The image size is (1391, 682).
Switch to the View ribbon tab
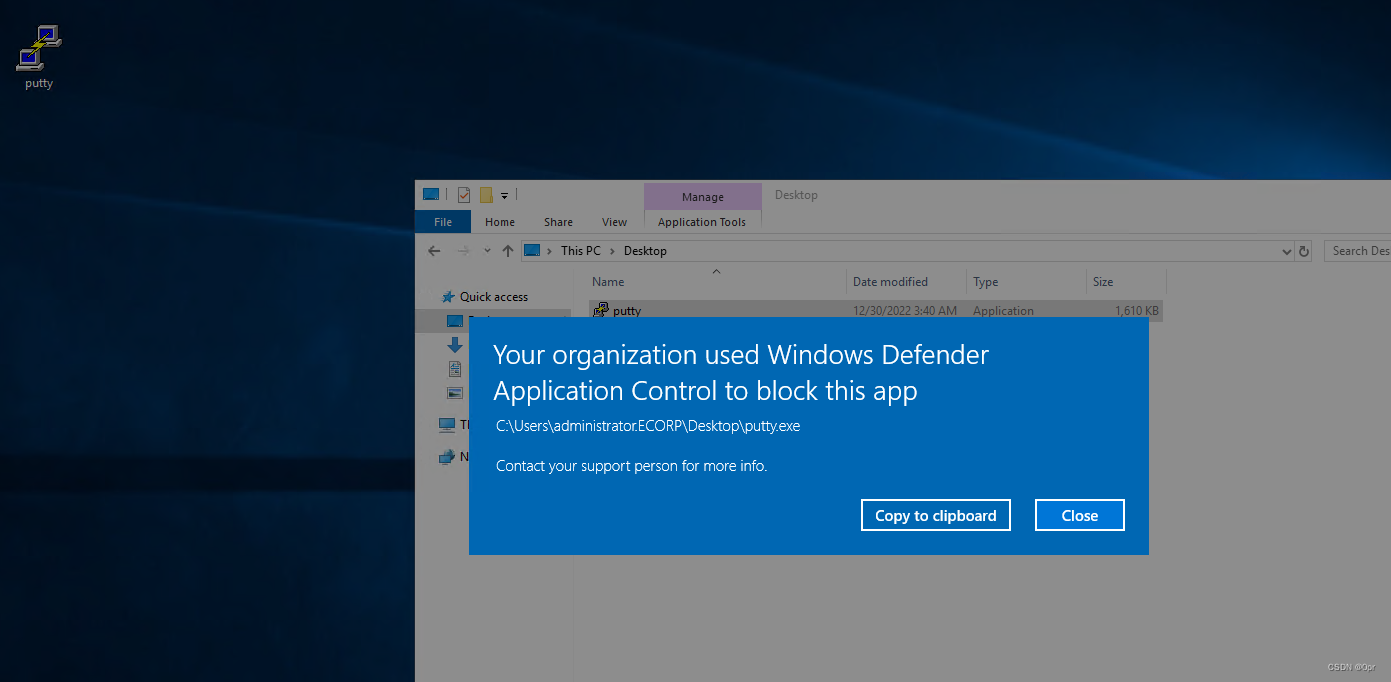tap(614, 222)
